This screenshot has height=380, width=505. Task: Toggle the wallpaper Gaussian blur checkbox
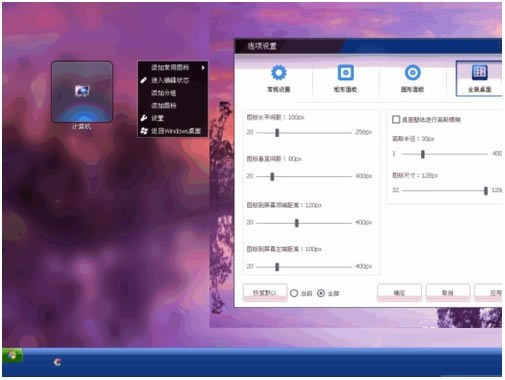tap(396, 120)
